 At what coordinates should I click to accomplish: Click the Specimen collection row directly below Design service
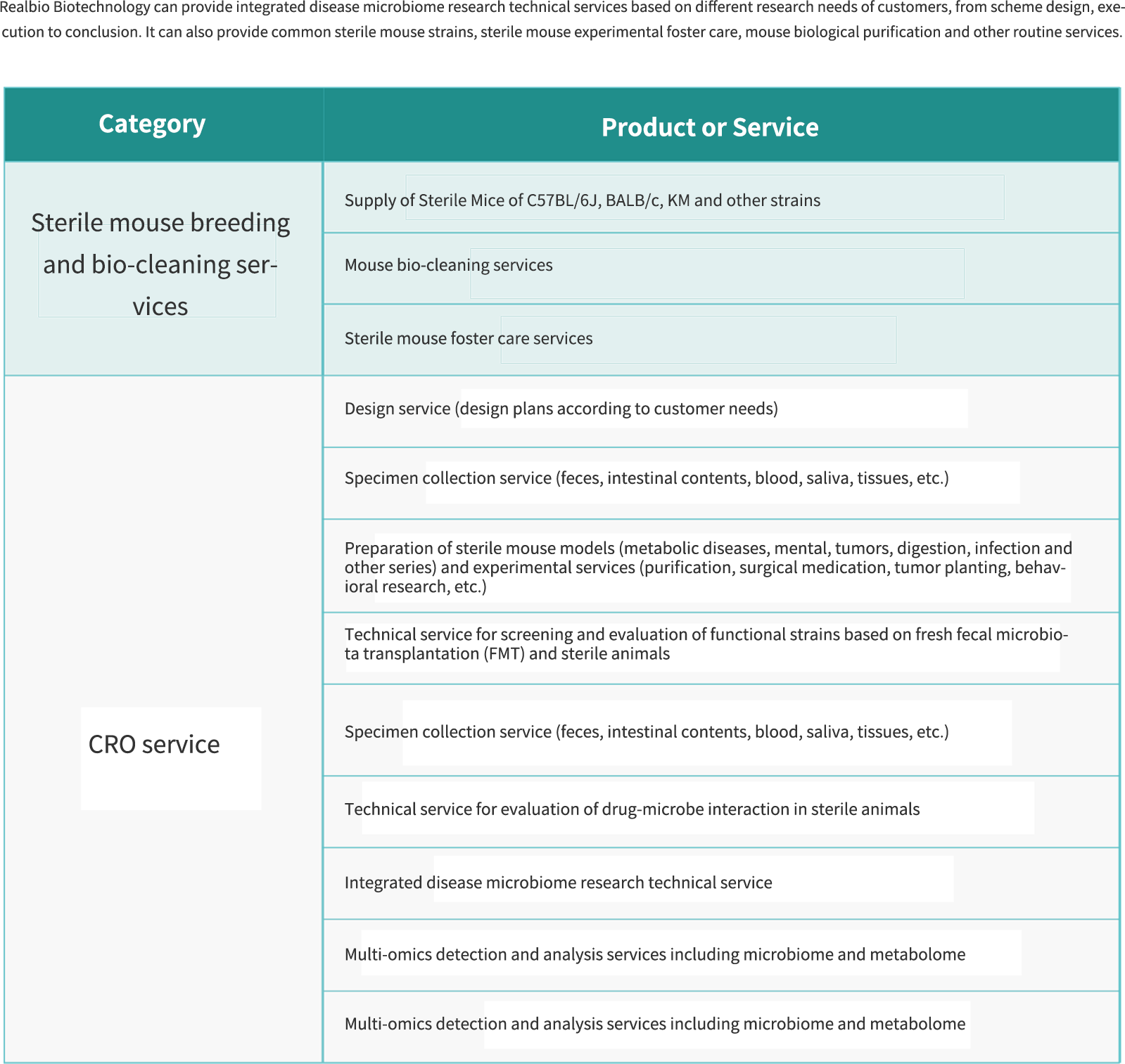pos(646,479)
